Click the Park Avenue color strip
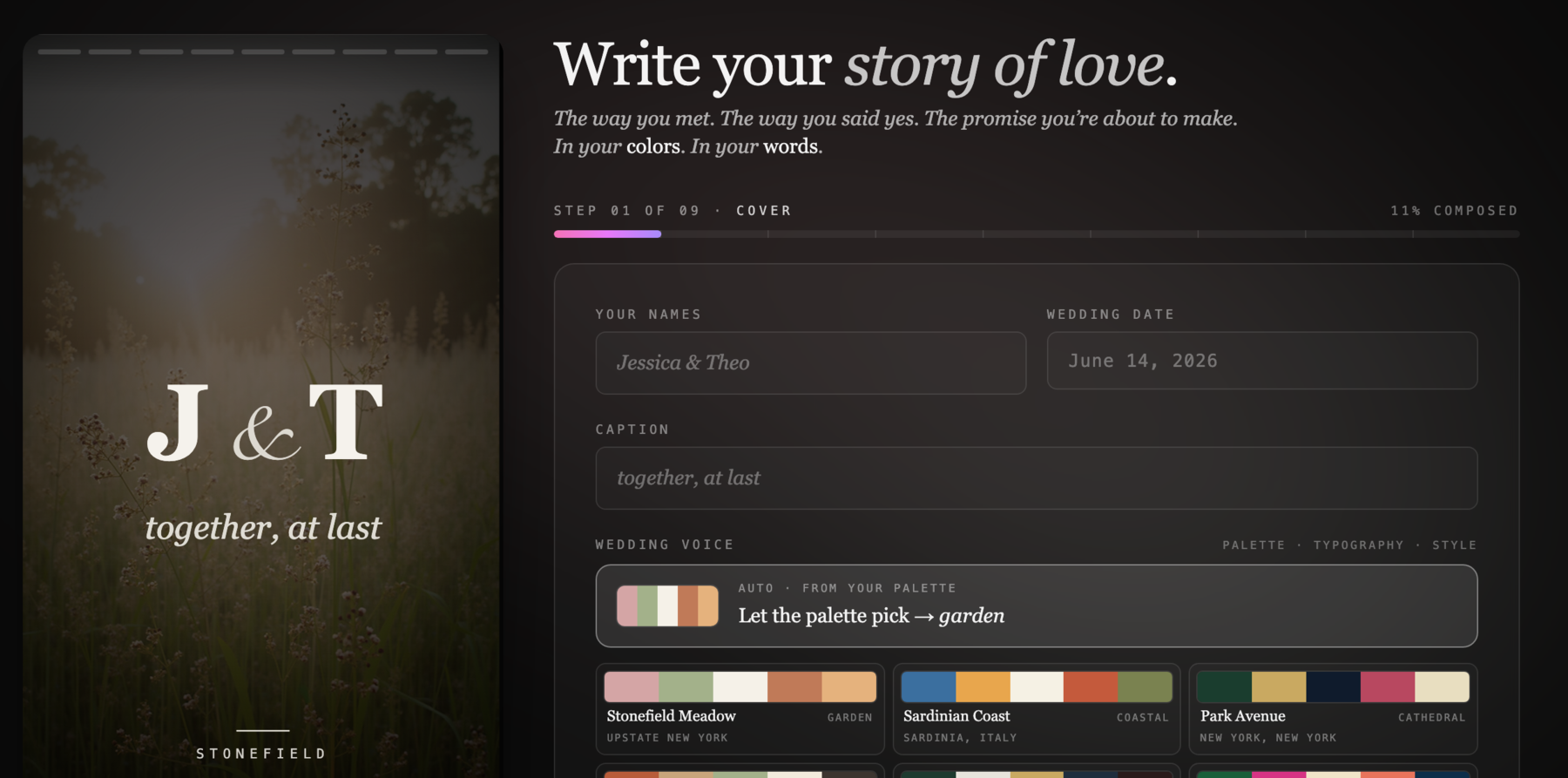This screenshot has width=1568, height=778. point(1333,687)
